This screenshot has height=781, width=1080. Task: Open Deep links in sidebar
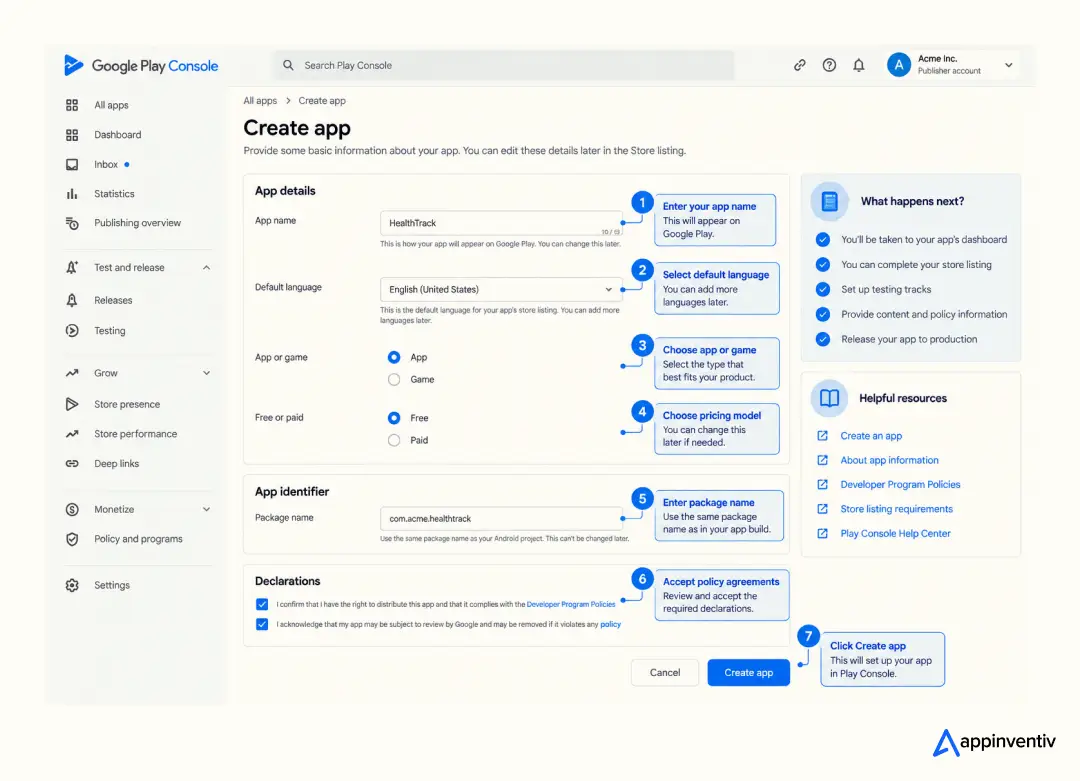tap(116, 464)
